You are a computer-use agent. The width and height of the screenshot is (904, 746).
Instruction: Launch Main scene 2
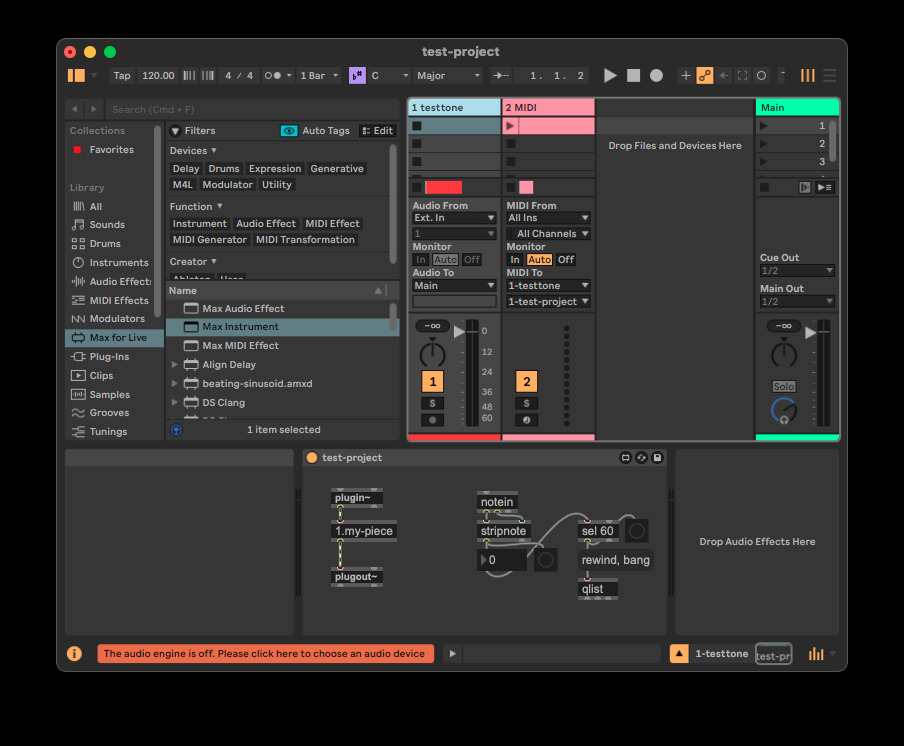[764, 144]
